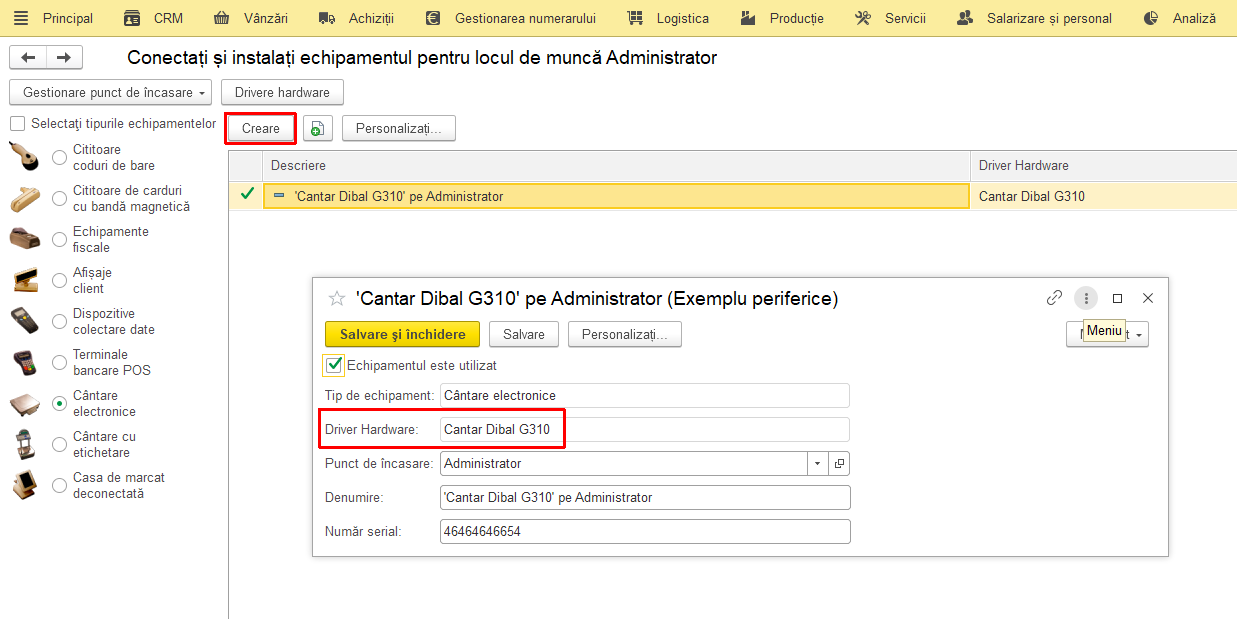The width and height of the screenshot is (1237, 619).
Task: Toggle Selectați tipurile echipamentelor checkbox
Action: 17,124
